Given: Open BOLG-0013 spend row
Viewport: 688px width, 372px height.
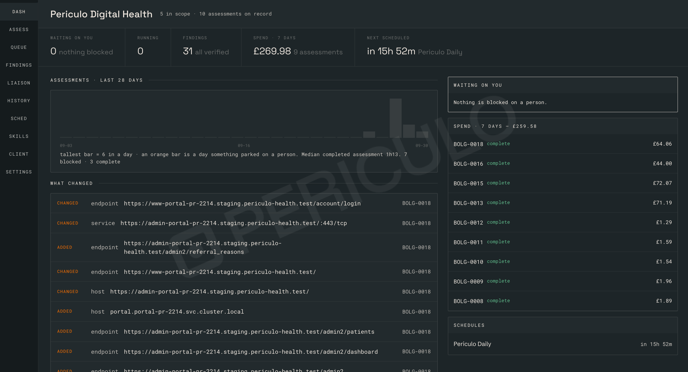Looking at the screenshot, I should (x=563, y=203).
